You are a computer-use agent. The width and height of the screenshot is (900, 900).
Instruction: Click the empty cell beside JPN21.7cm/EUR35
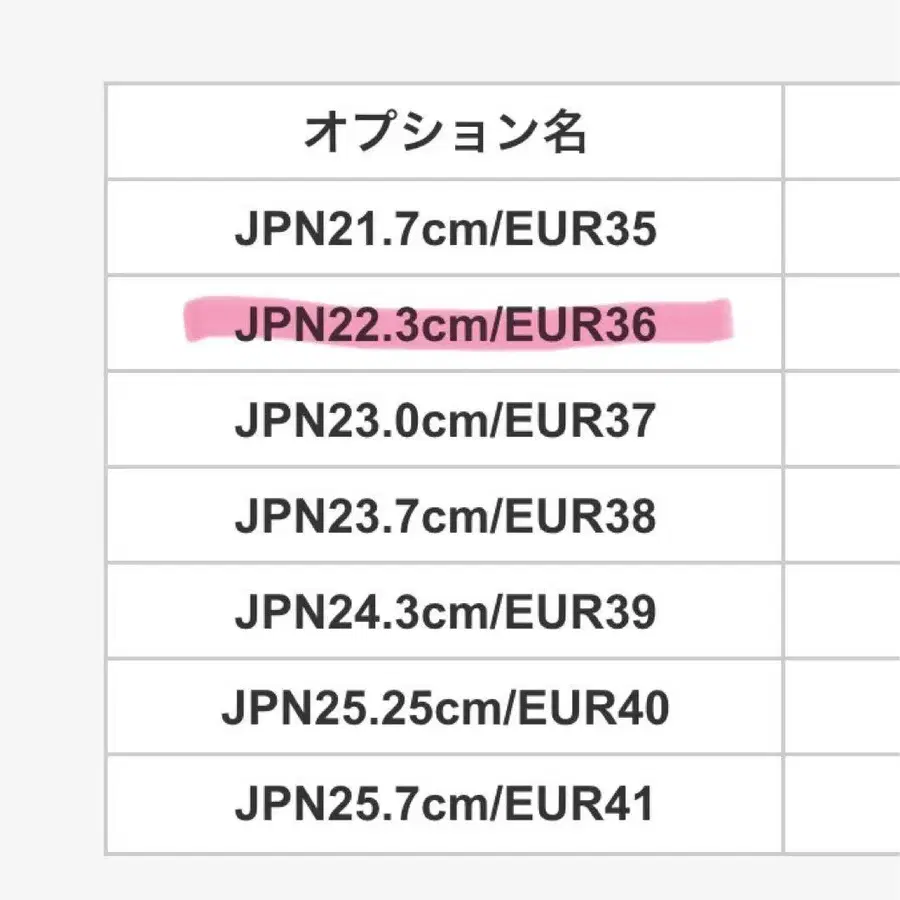click(x=842, y=229)
